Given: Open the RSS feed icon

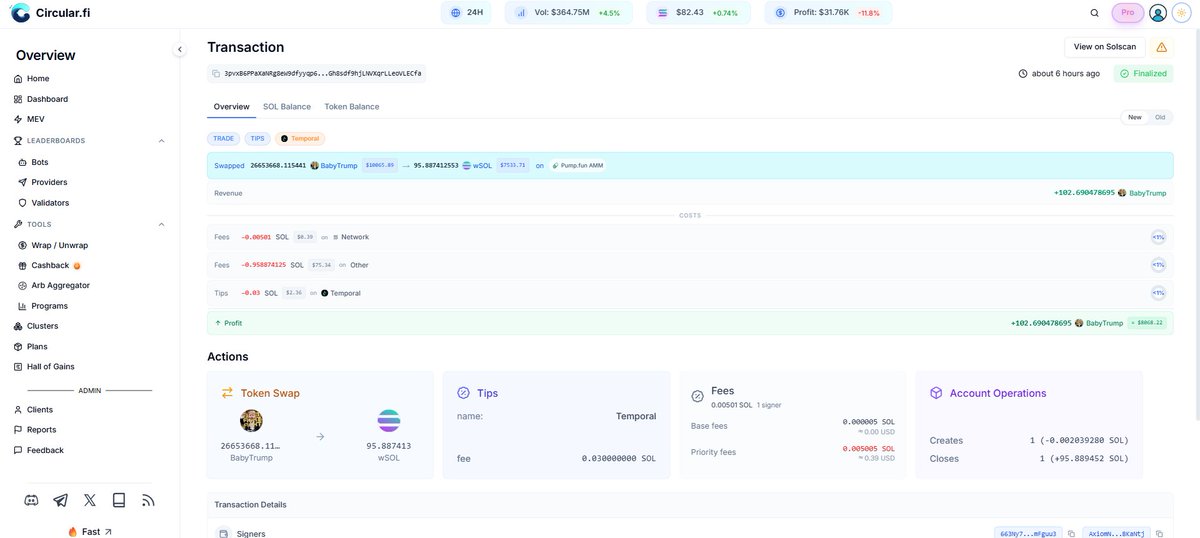Looking at the screenshot, I should [148, 500].
